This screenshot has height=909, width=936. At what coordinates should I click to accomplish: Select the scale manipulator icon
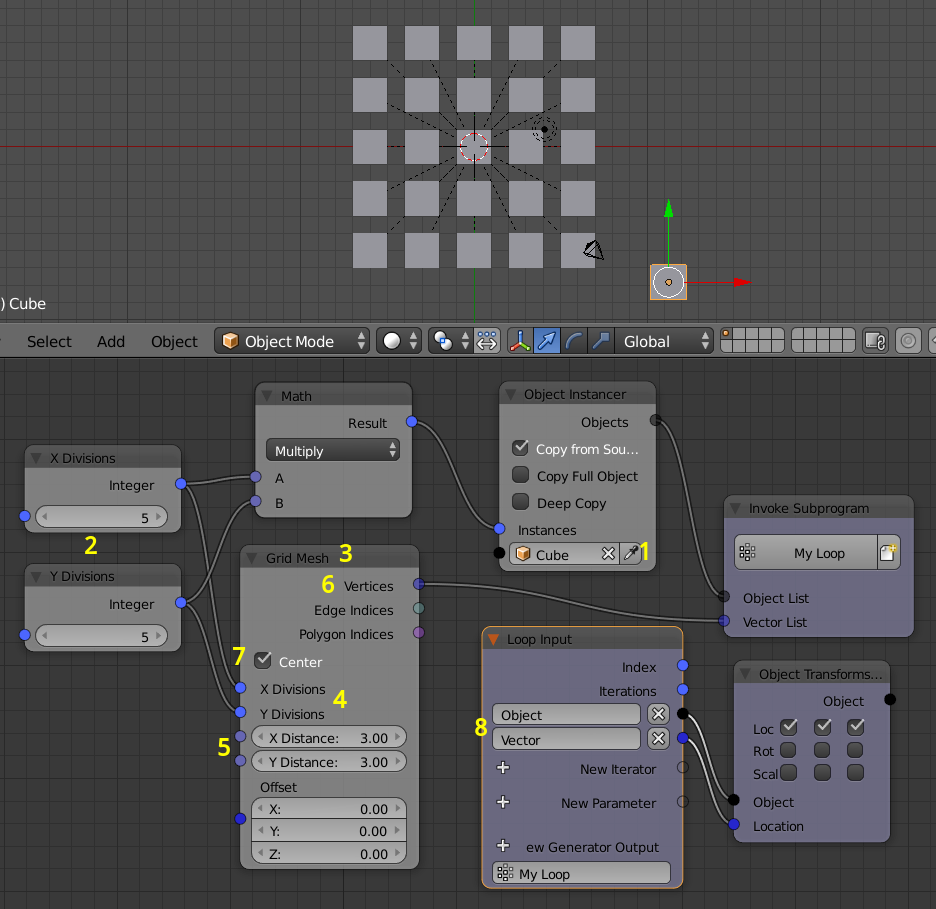tap(601, 341)
